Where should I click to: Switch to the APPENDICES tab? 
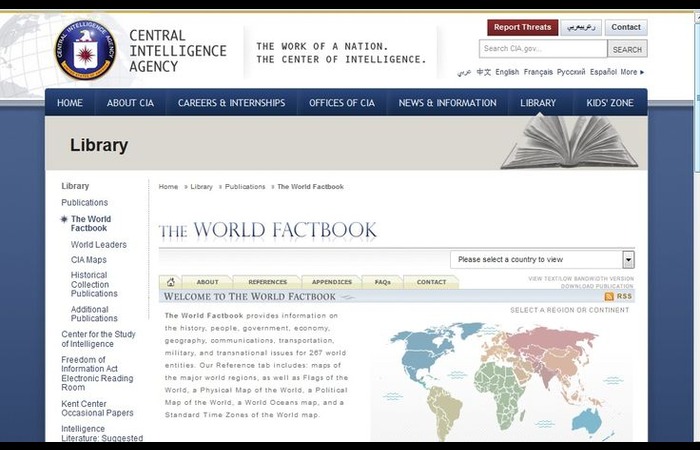(x=332, y=282)
